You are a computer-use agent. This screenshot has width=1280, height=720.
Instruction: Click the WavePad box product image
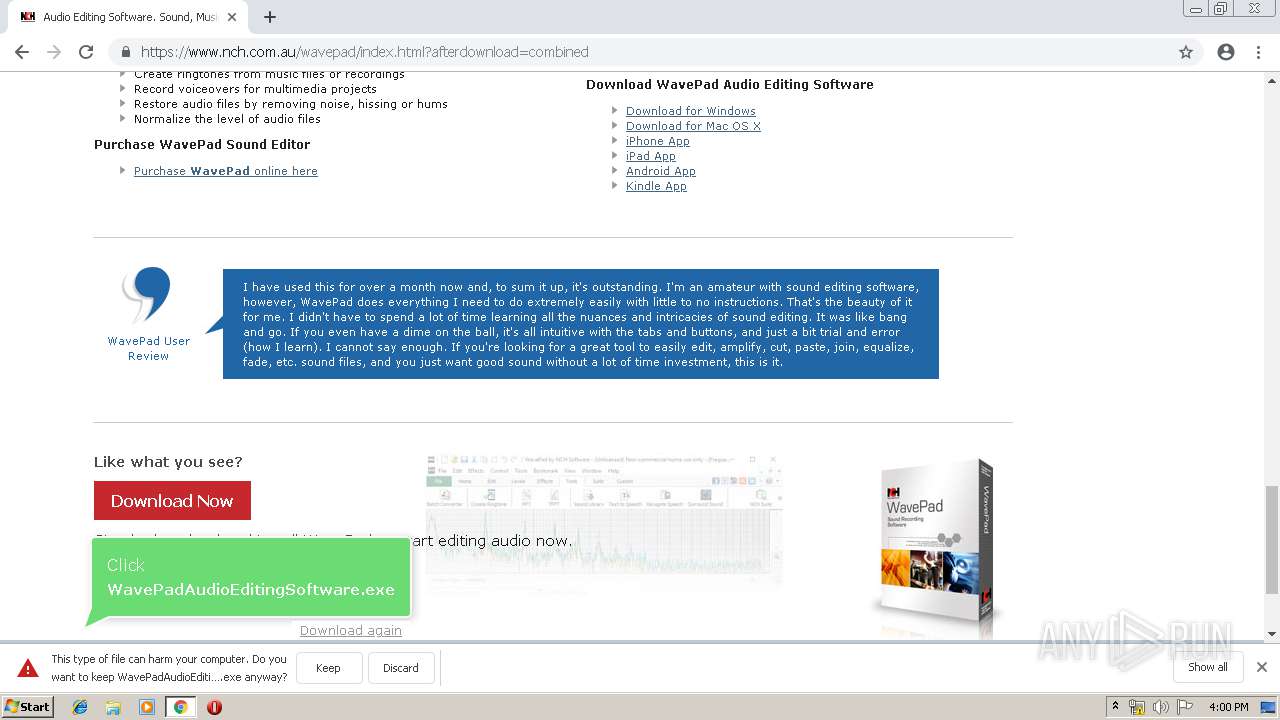935,548
